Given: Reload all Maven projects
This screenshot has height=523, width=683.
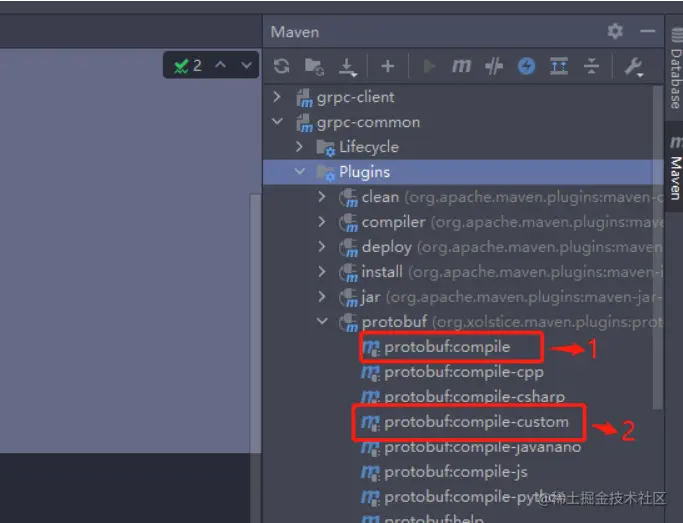Looking at the screenshot, I should tap(281, 66).
